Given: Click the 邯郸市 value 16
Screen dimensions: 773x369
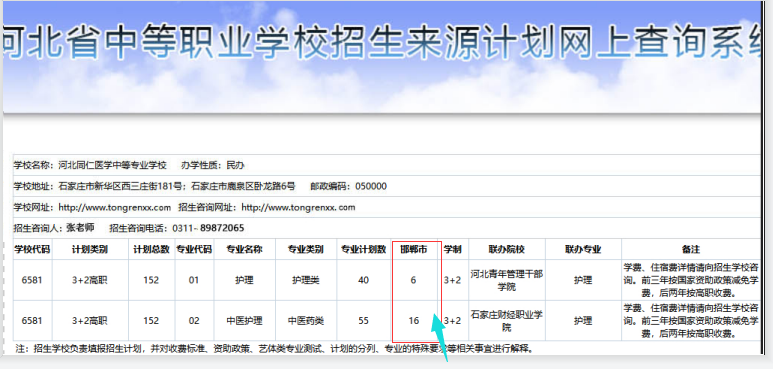Looking at the screenshot, I should pyautogui.click(x=414, y=320).
